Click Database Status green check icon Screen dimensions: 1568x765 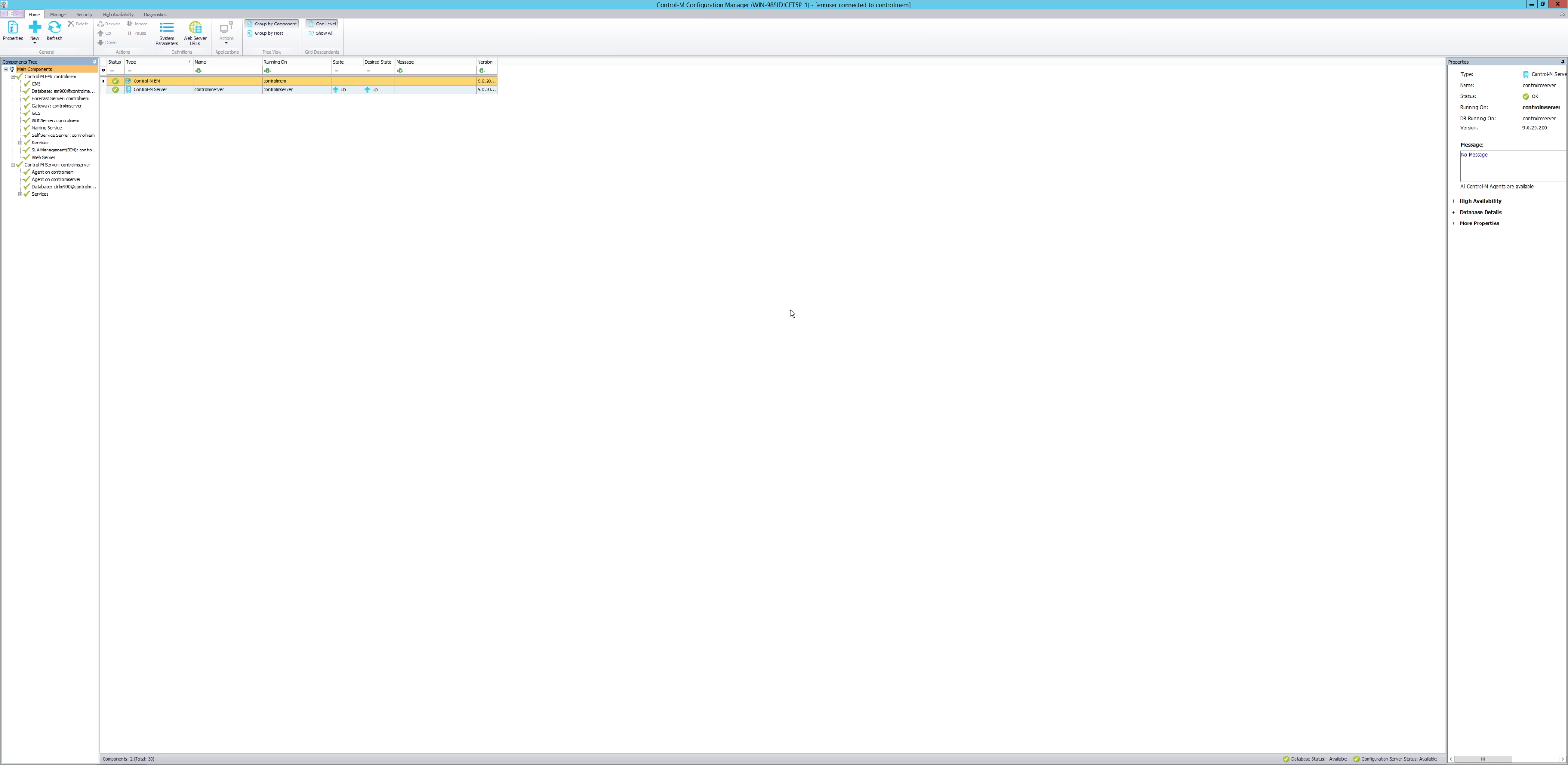point(1286,759)
